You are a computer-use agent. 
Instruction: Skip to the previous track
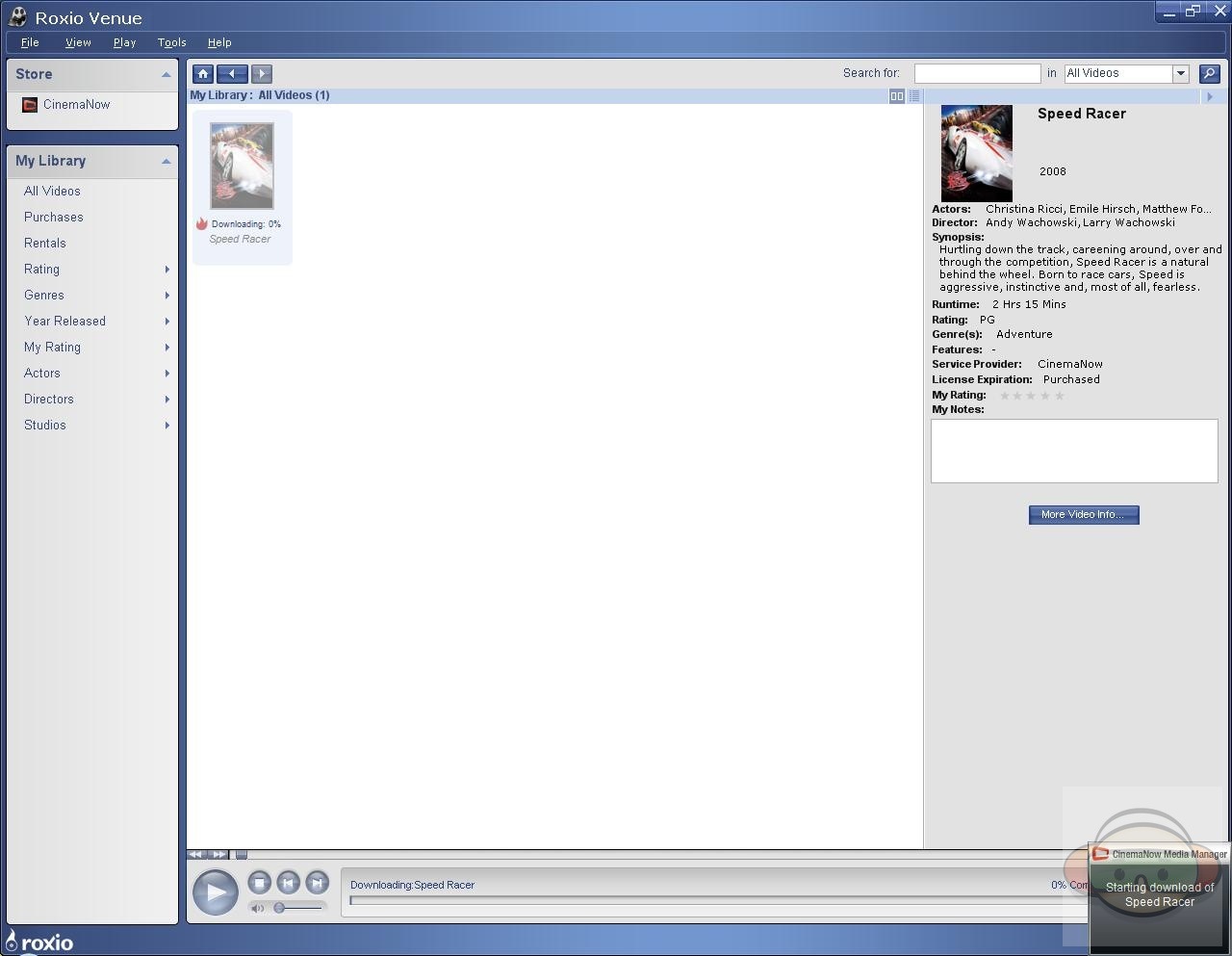pos(288,883)
